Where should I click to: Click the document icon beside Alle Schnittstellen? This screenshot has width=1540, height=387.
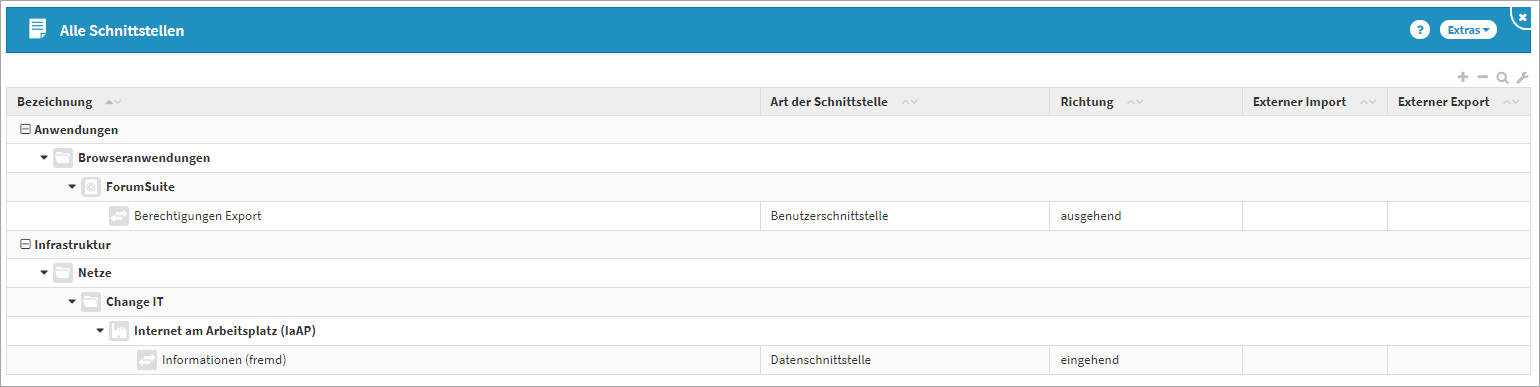pos(37,29)
